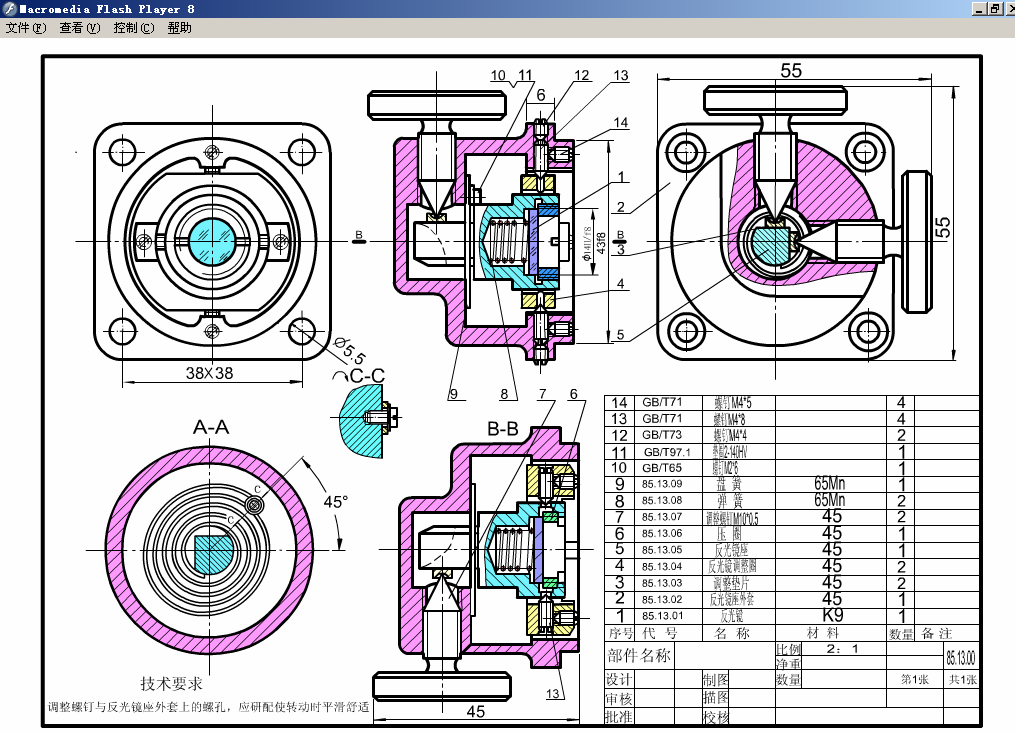Screen dimensions: 1015x733
Task: Select the 45° angle annotation
Action: coord(334,500)
